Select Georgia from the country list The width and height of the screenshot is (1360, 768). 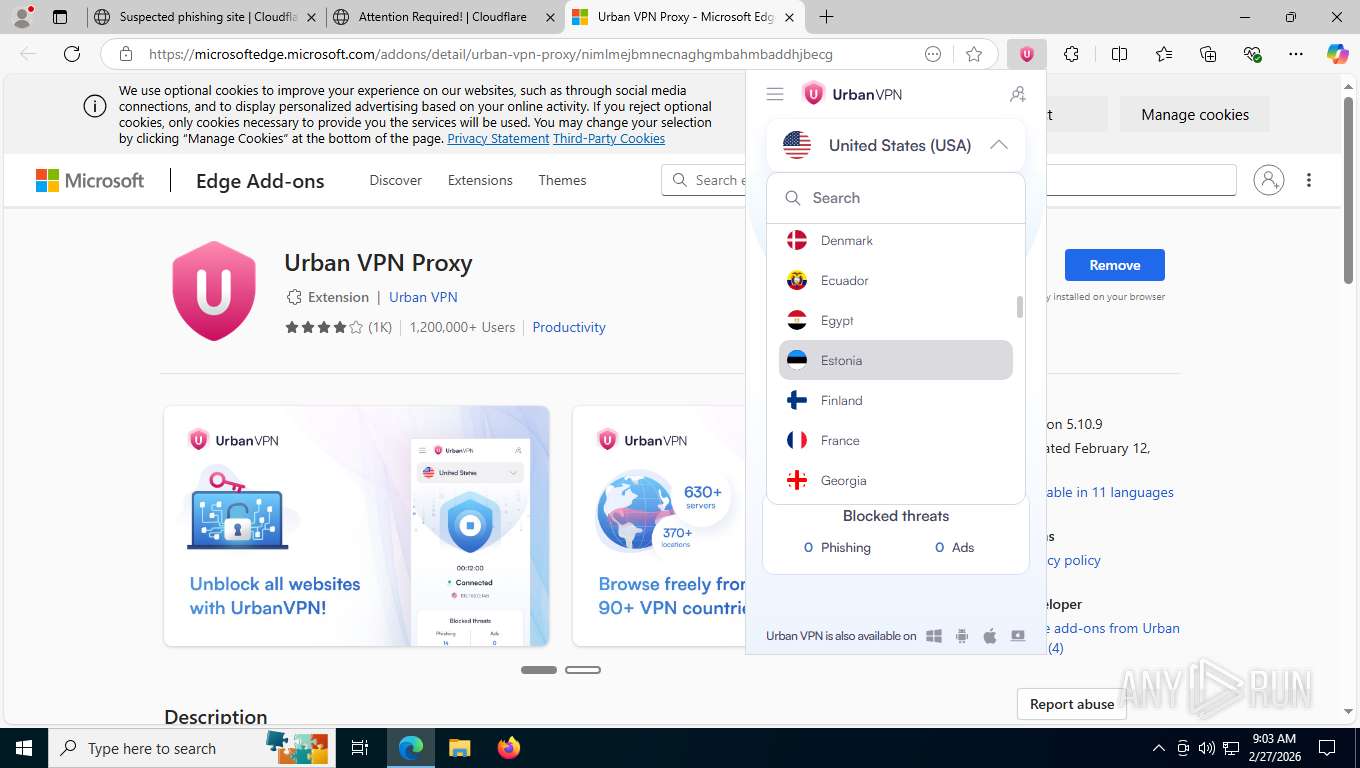pyautogui.click(x=896, y=480)
